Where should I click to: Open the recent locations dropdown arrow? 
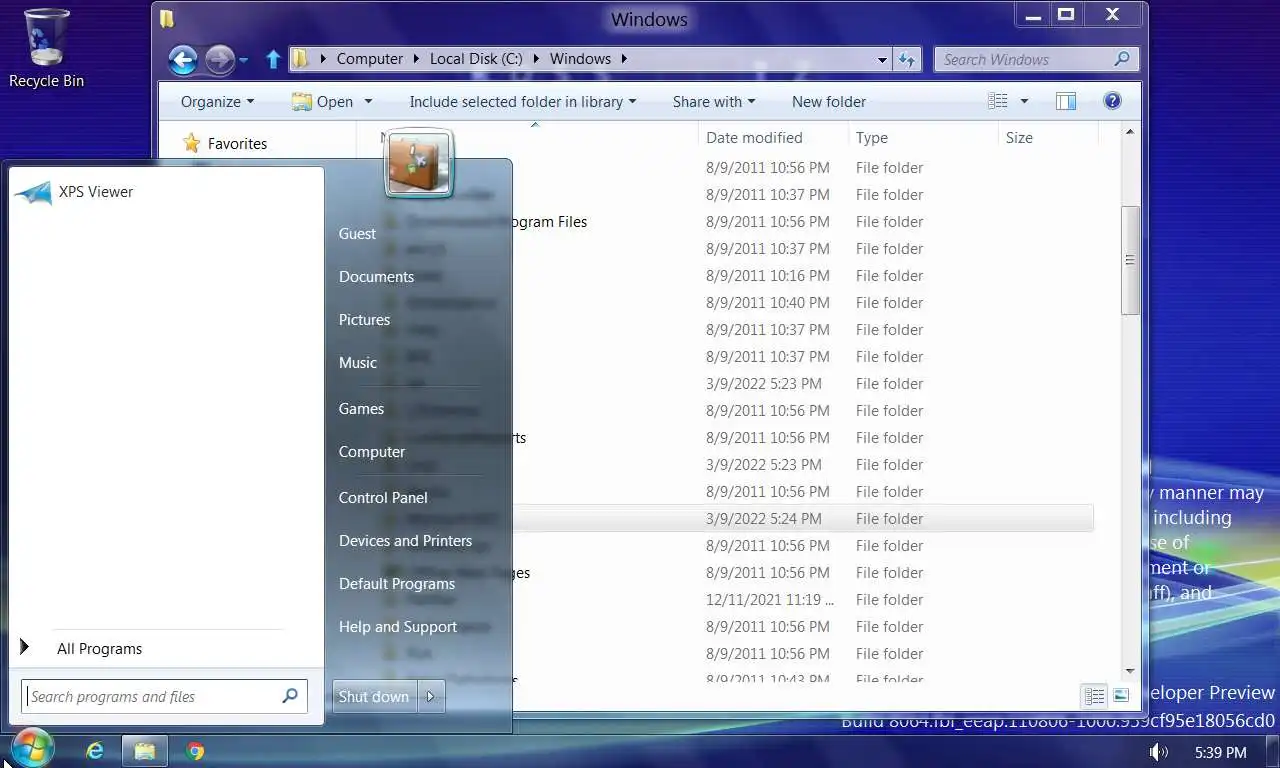tap(243, 61)
